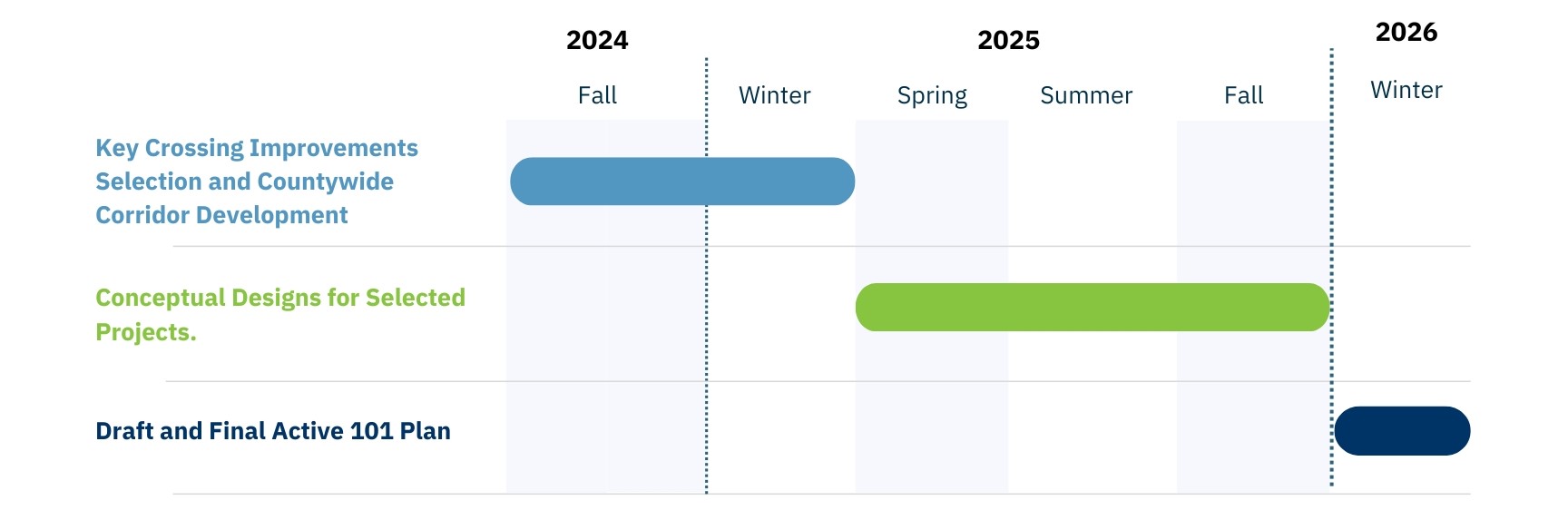The image size is (1568, 520).
Task: Click the Spring season label
Action: coord(932,95)
